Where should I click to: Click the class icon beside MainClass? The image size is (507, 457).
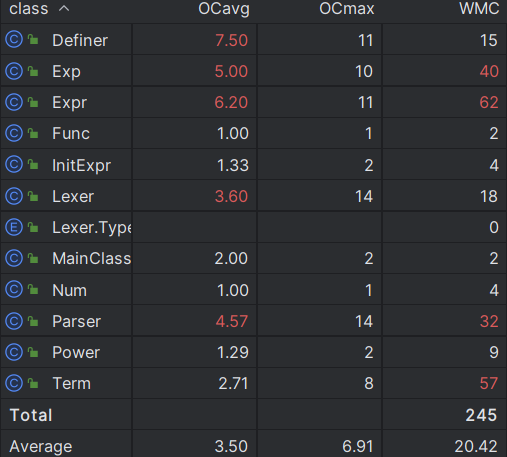14,258
